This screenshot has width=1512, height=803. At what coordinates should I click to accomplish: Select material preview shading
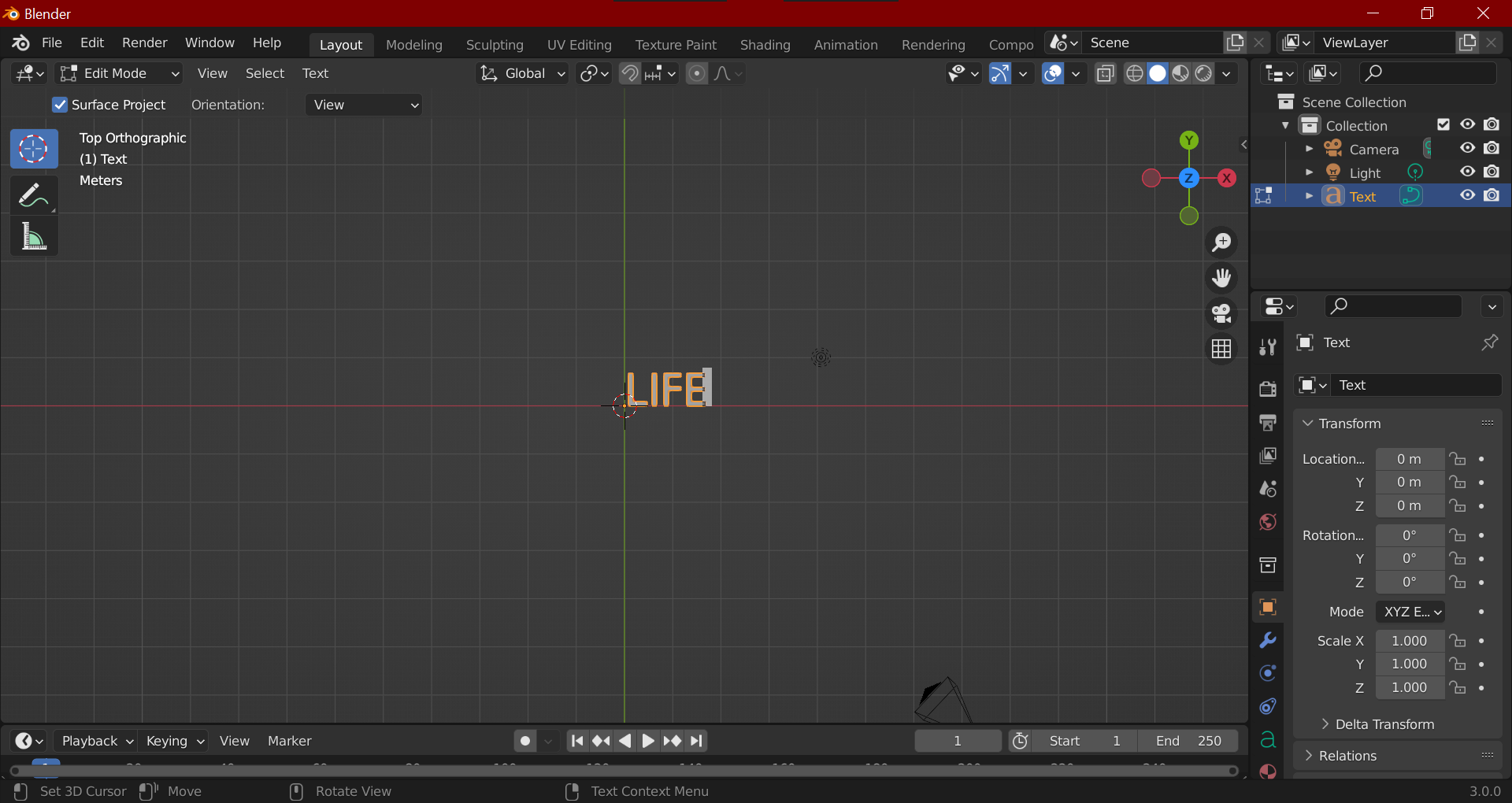1180,73
